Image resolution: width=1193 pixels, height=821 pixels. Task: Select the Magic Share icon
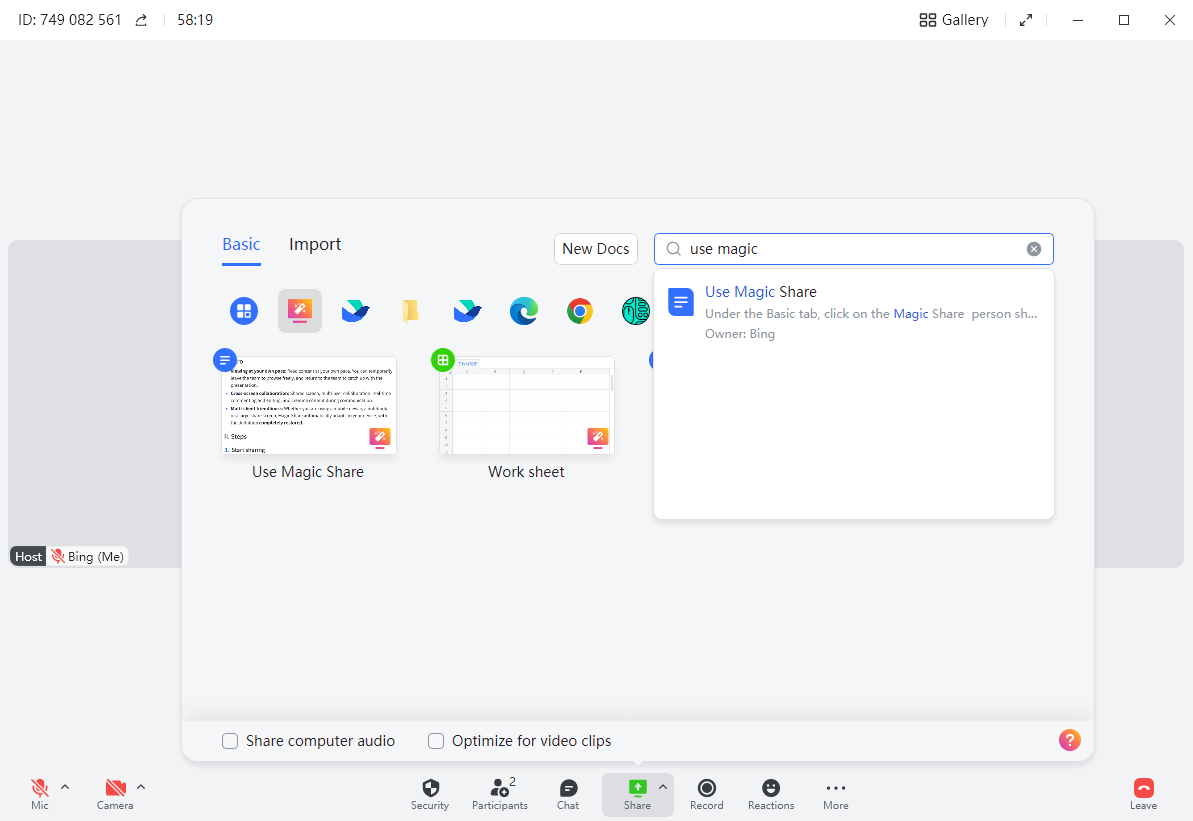coord(299,311)
